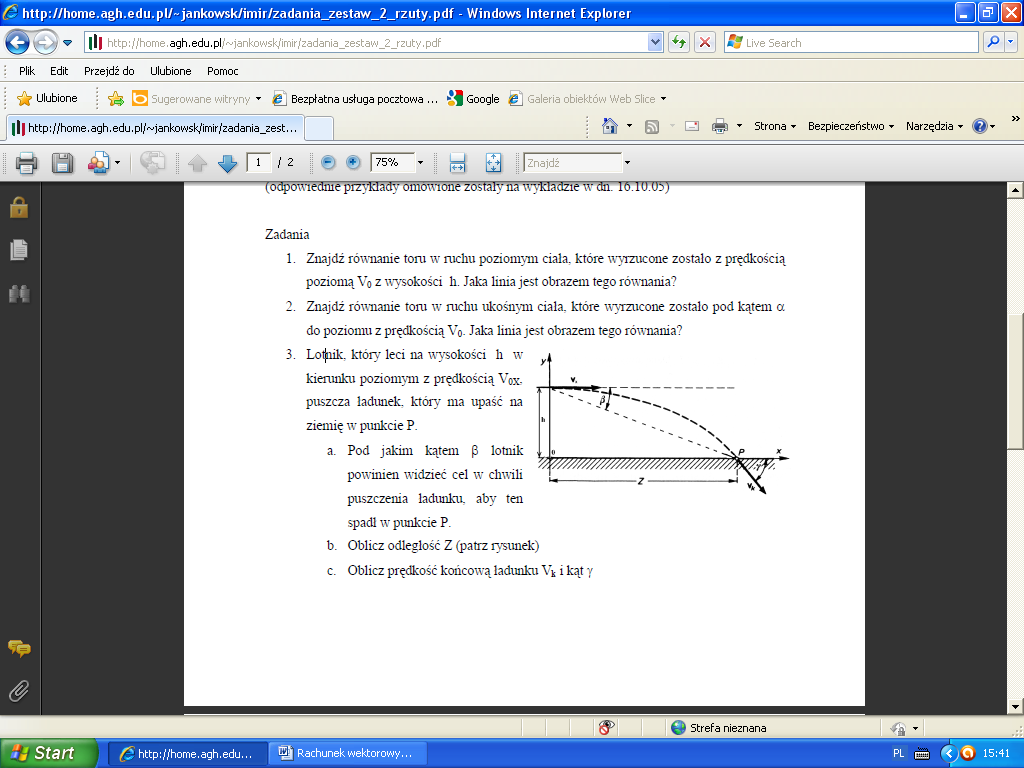Click the zoom in plus button
This screenshot has width=1024, height=768.
pyautogui.click(x=353, y=162)
